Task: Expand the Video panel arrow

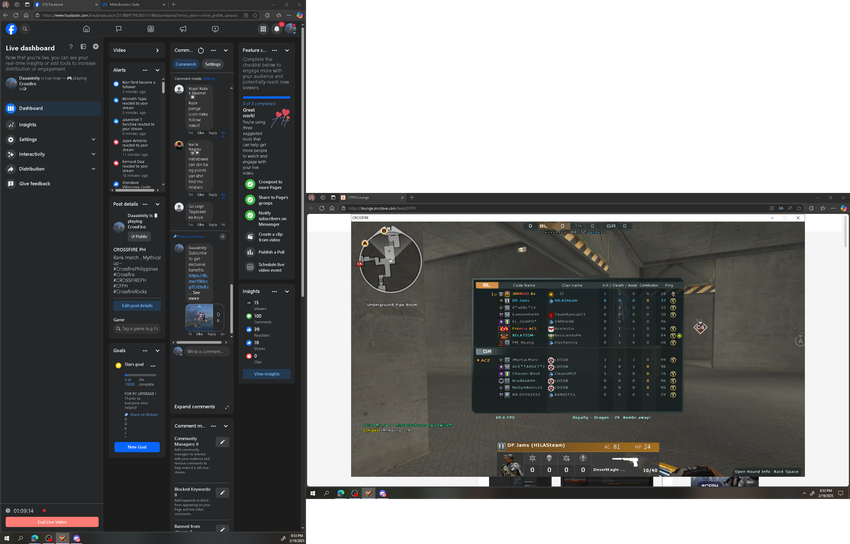Action: [157, 50]
